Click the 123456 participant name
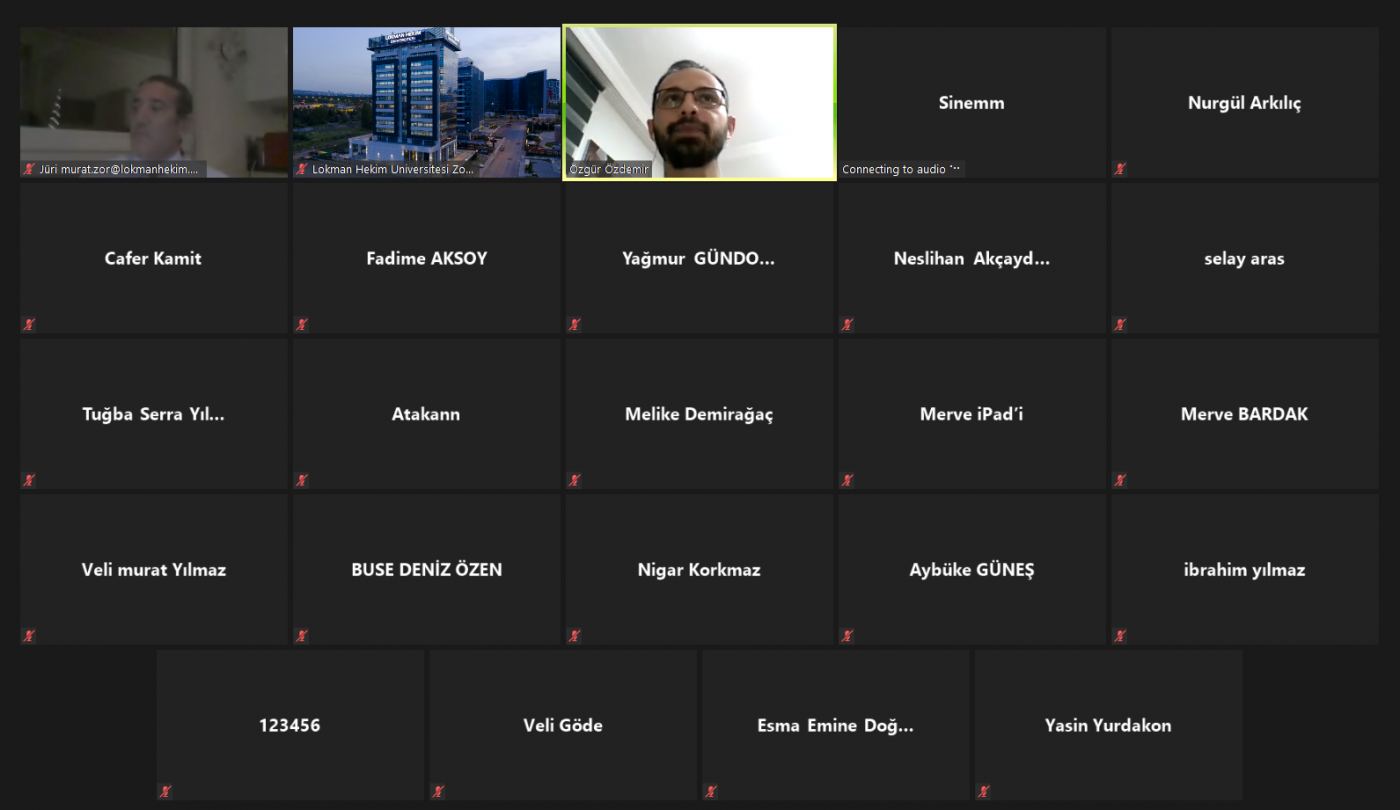Viewport: 1400px width, 810px height. point(290,726)
